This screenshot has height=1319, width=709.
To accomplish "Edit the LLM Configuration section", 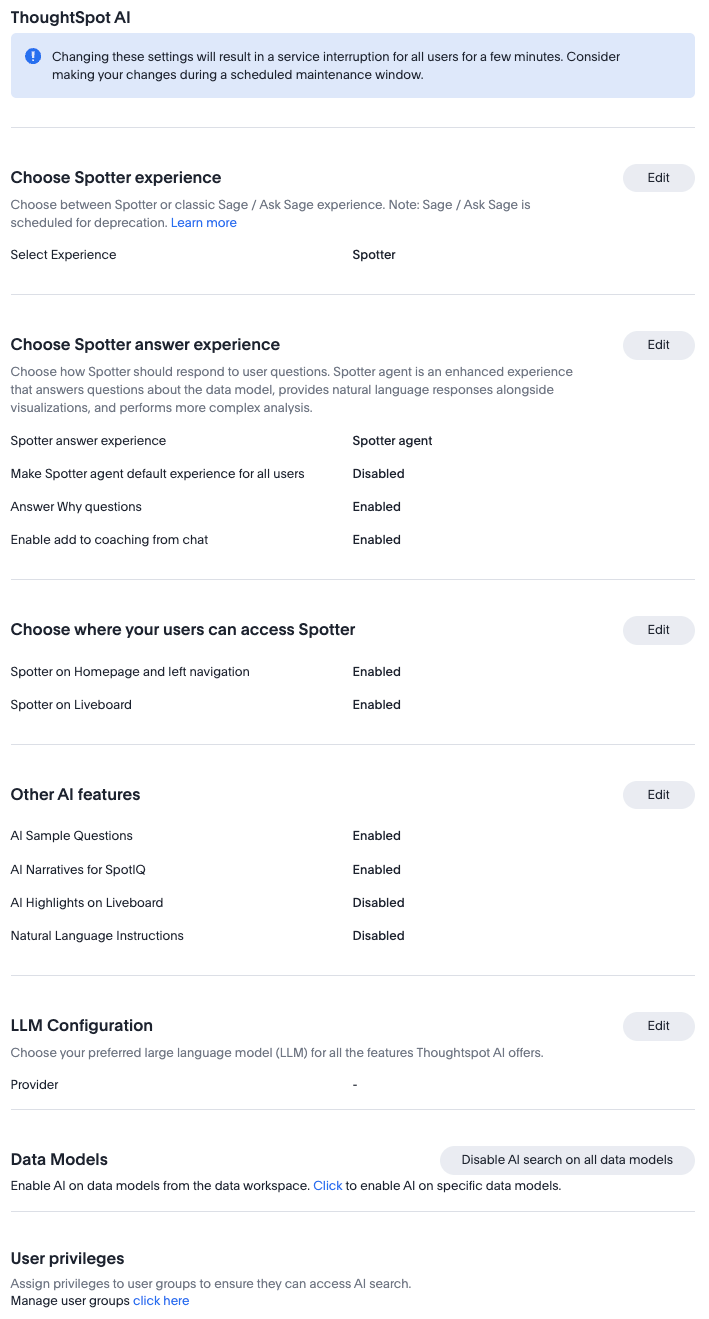I will (658, 1026).
